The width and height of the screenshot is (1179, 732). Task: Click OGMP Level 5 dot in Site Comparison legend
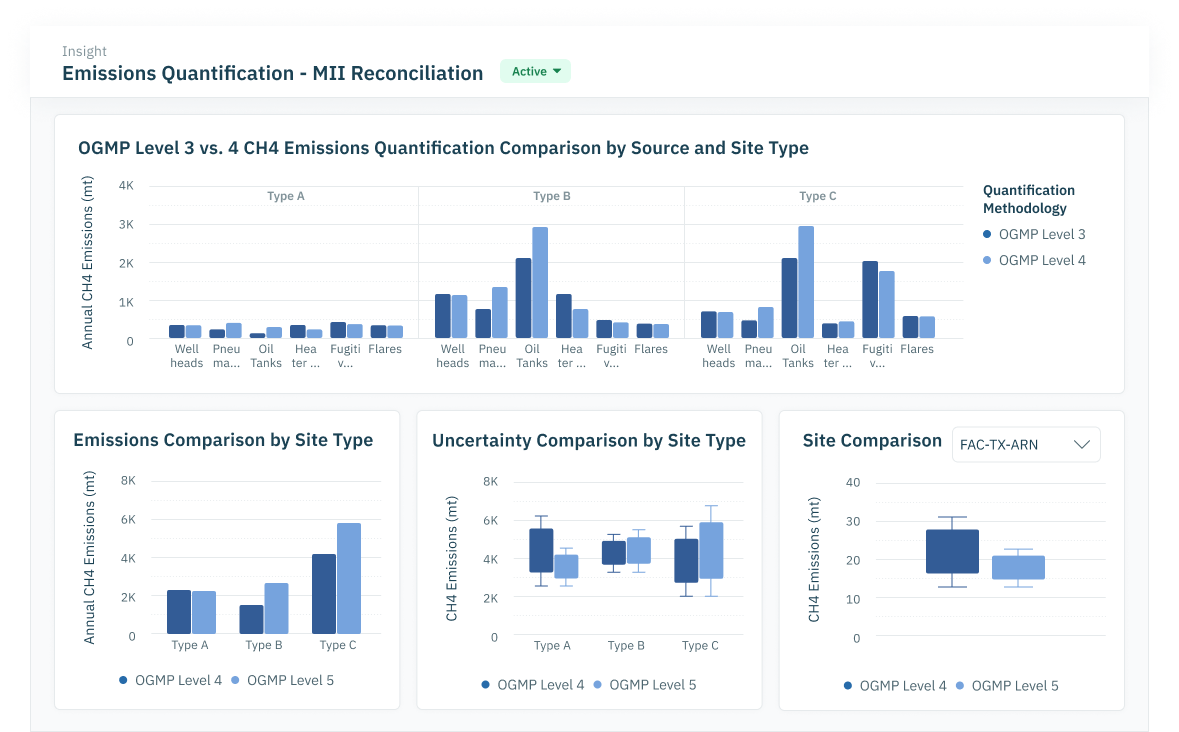958,686
